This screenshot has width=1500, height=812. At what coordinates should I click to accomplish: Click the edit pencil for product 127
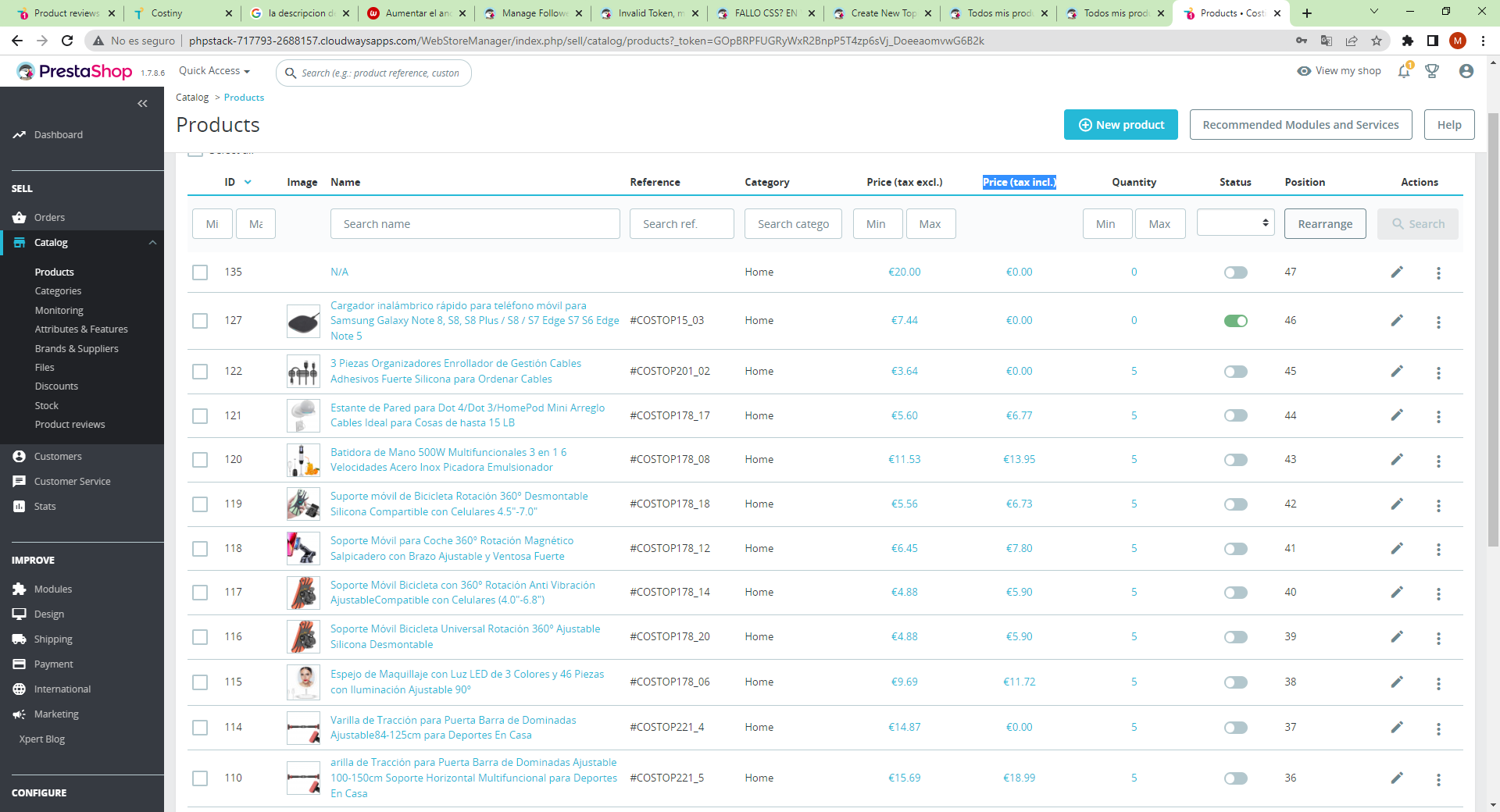(1397, 321)
